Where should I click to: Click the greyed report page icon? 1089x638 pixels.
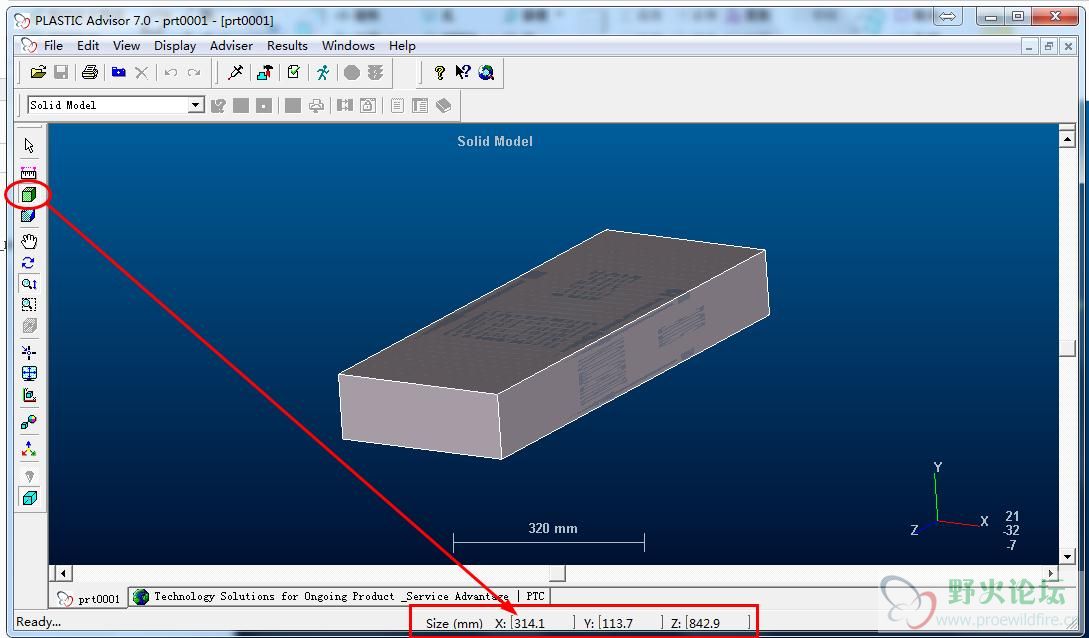click(x=397, y=106)
